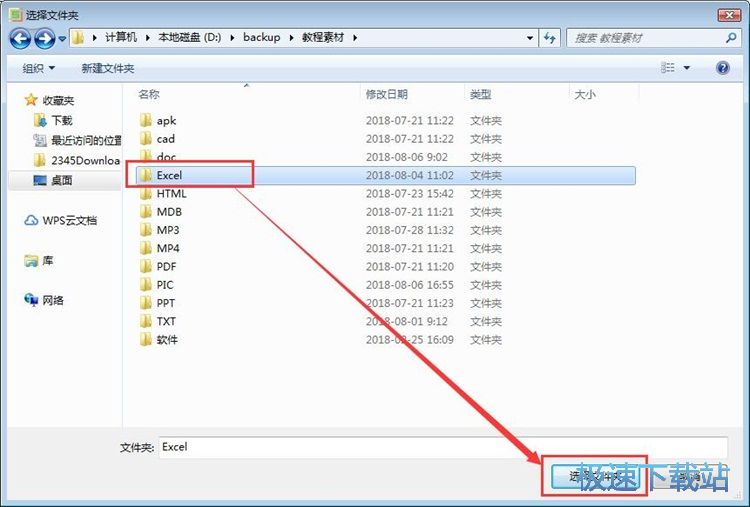Select the Excel folder row
Viewport: 750px width, 507px height.
point(385,176)
